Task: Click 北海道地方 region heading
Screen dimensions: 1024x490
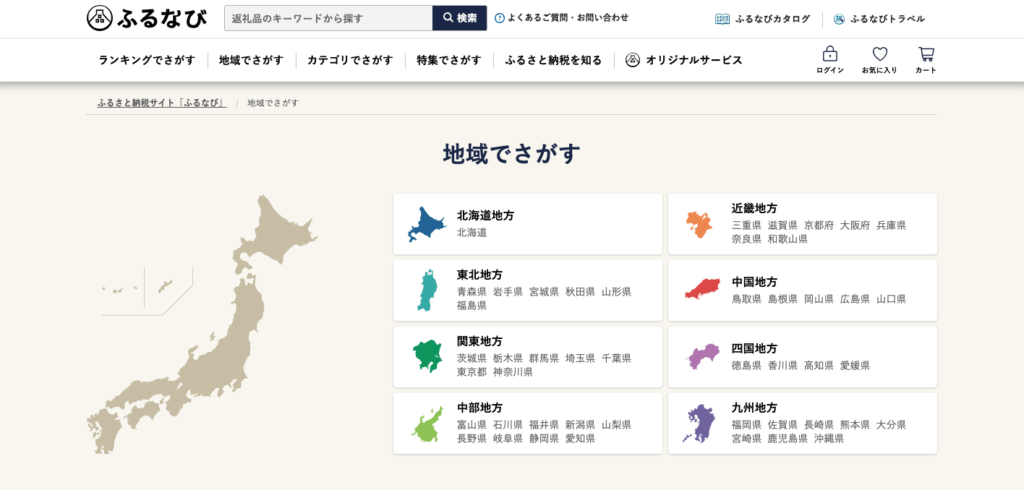Action: tap(485, 215)
